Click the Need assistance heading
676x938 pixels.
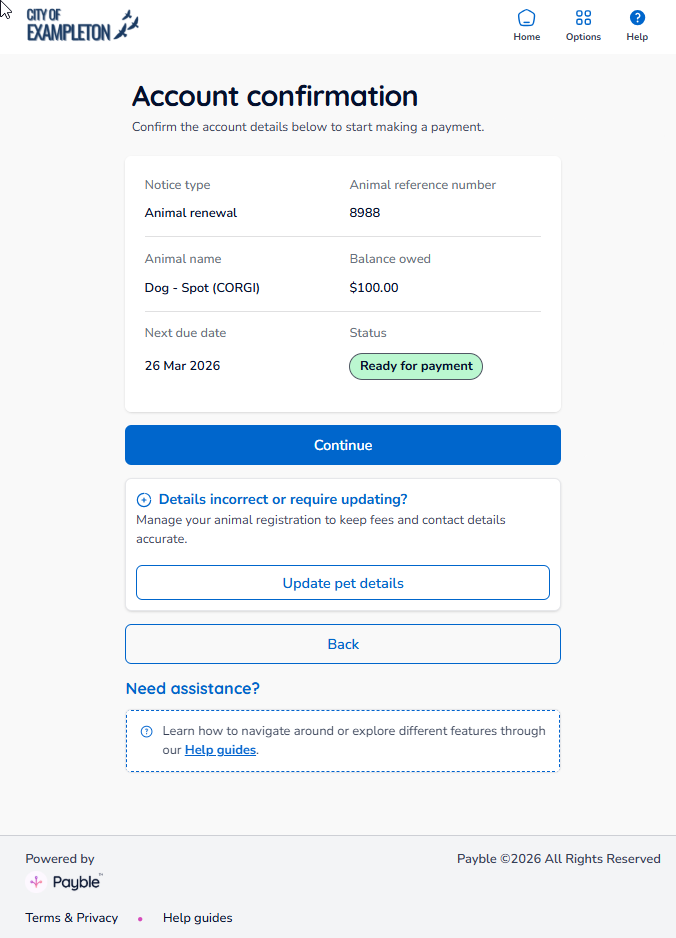193,688
